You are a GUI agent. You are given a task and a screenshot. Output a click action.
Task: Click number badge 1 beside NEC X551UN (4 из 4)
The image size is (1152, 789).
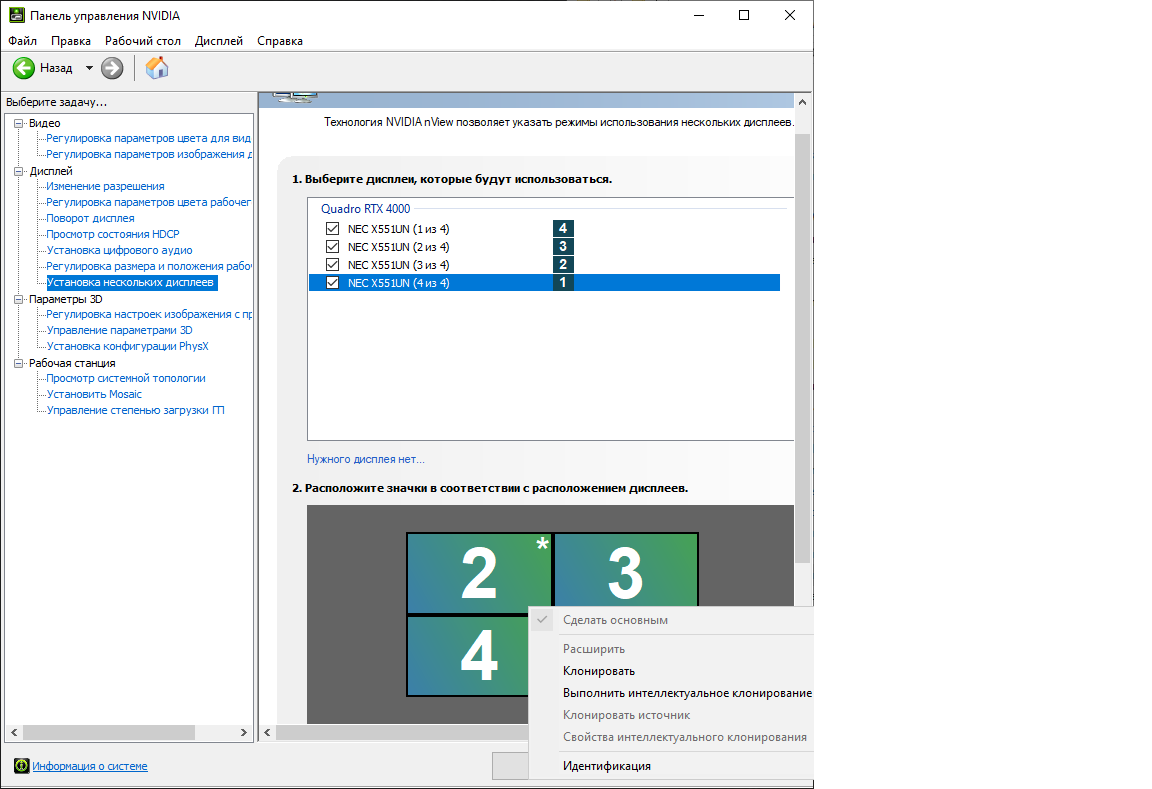[563, 282]
